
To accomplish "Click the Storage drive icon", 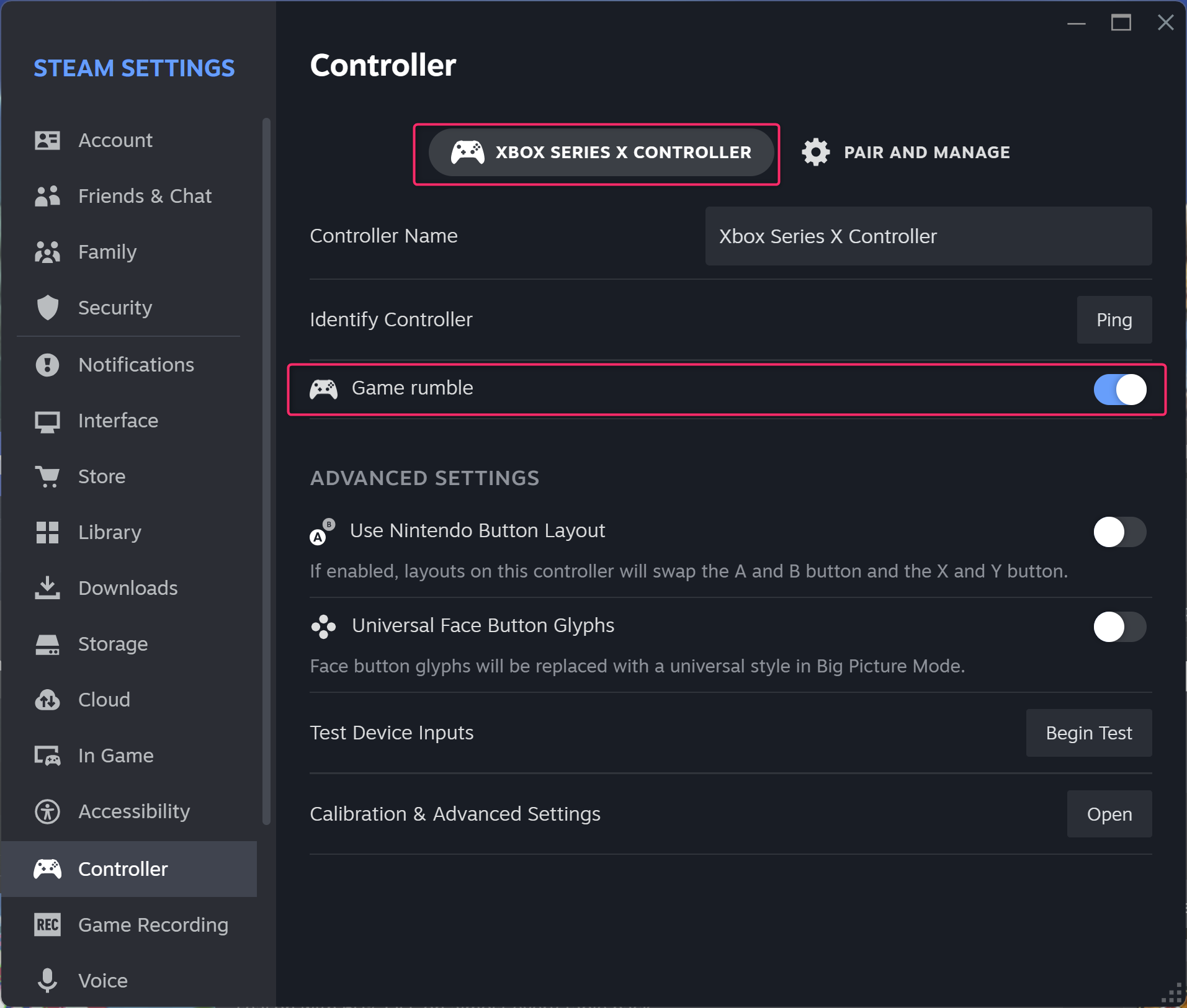I will click(47, 644).
